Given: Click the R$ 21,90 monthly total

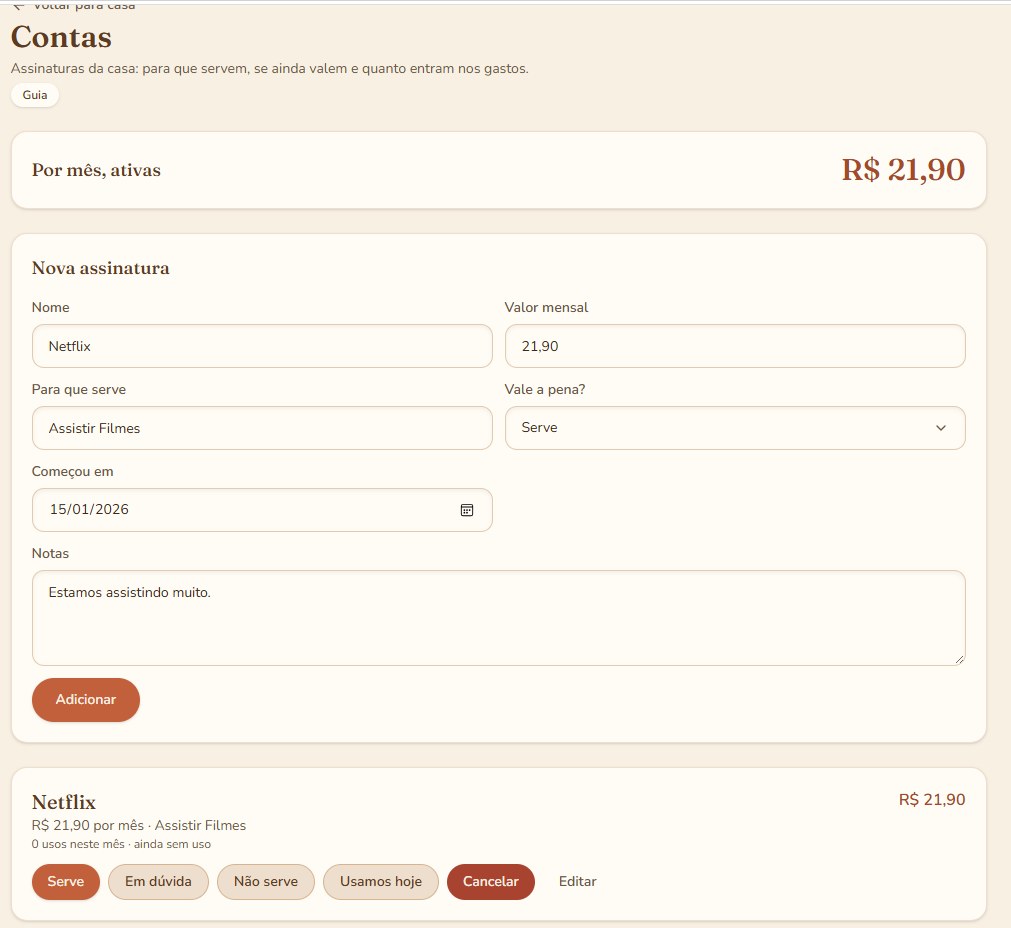Looking at the screenshot, I should (x=903, y=170).
